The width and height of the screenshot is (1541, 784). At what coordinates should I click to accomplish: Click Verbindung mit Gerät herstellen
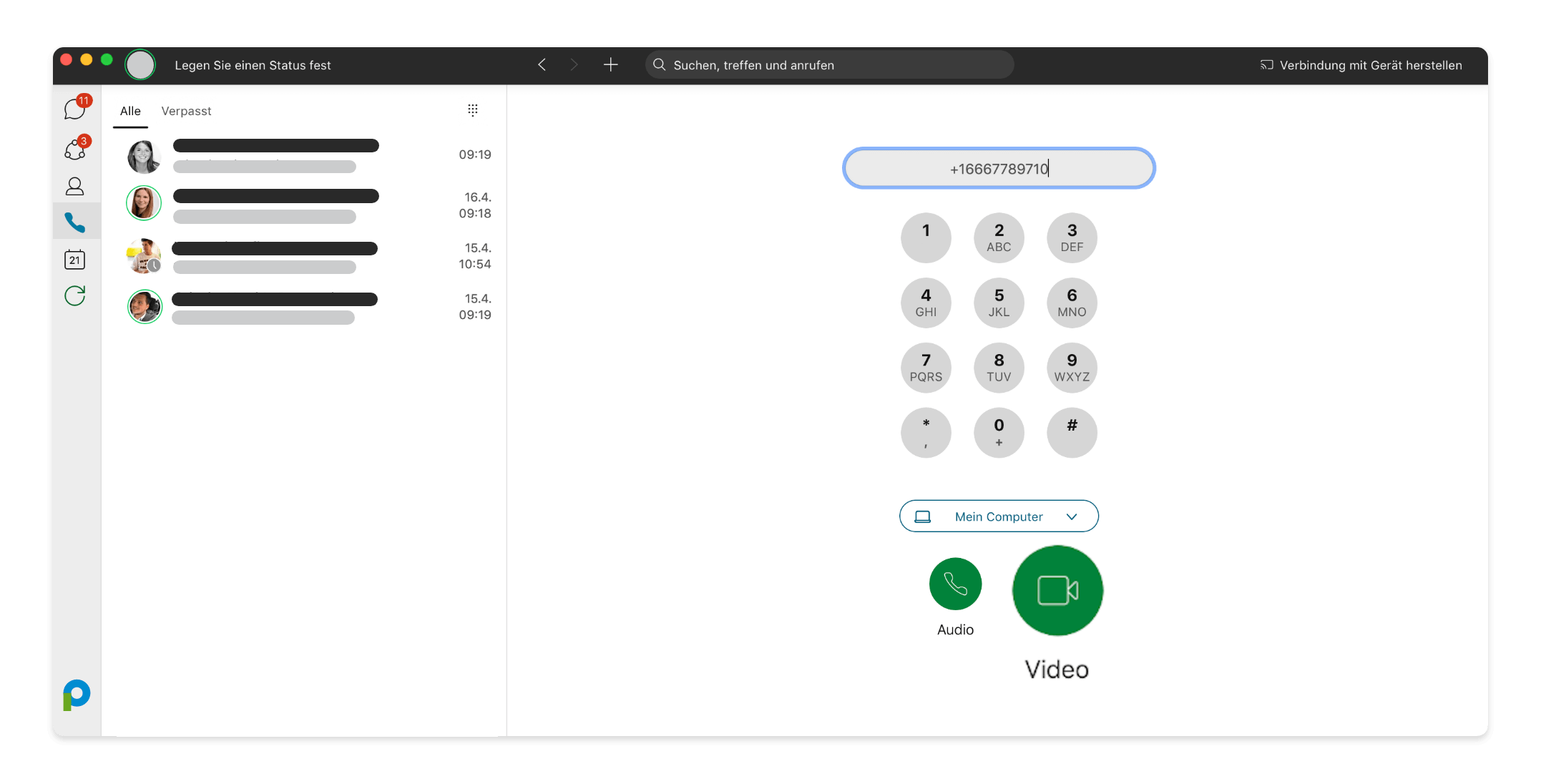click(x=1361, y=65)
